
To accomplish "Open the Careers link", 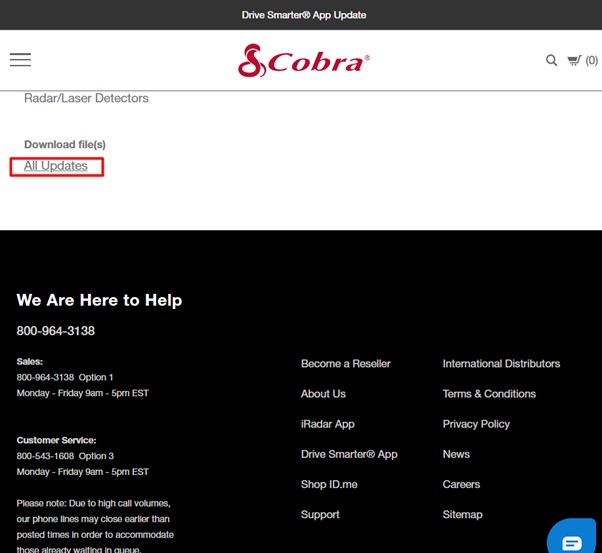I will pos(461,485).
